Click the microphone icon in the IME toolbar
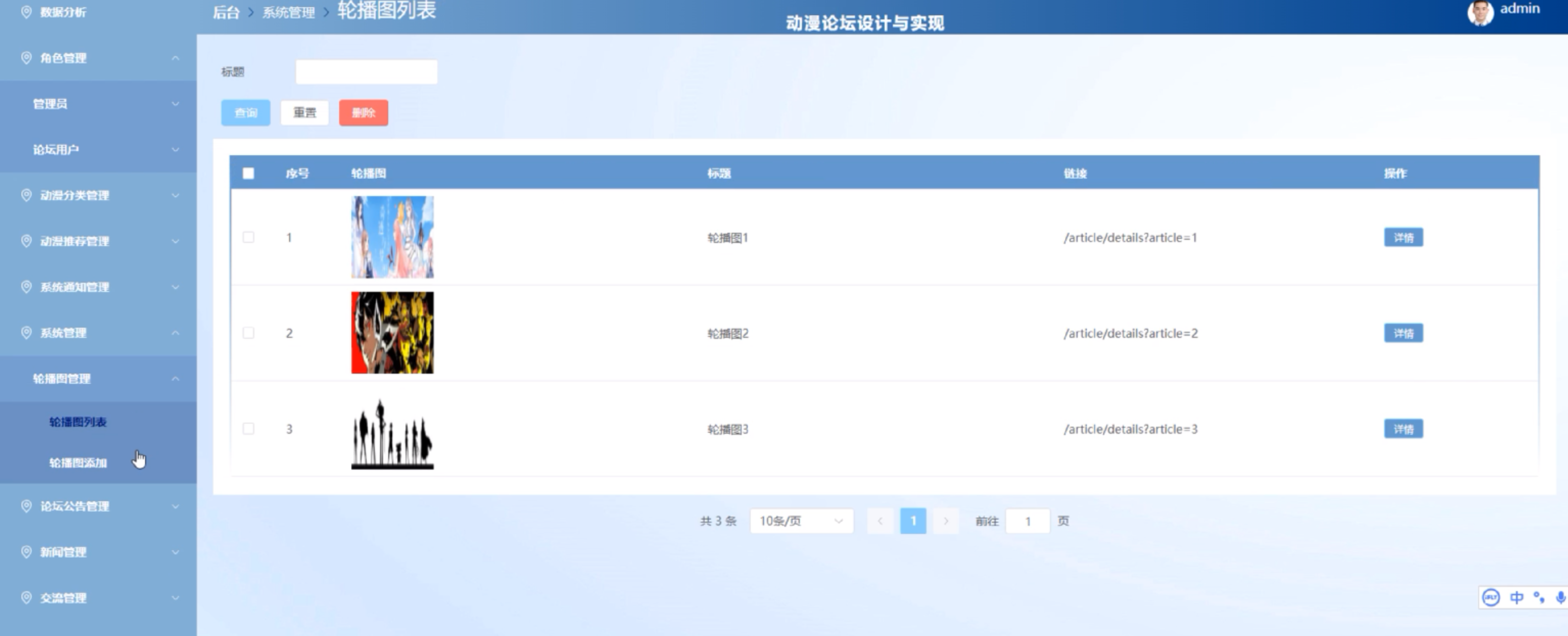The height and width of the screenshot is (636, 1568). point(1560,597)
